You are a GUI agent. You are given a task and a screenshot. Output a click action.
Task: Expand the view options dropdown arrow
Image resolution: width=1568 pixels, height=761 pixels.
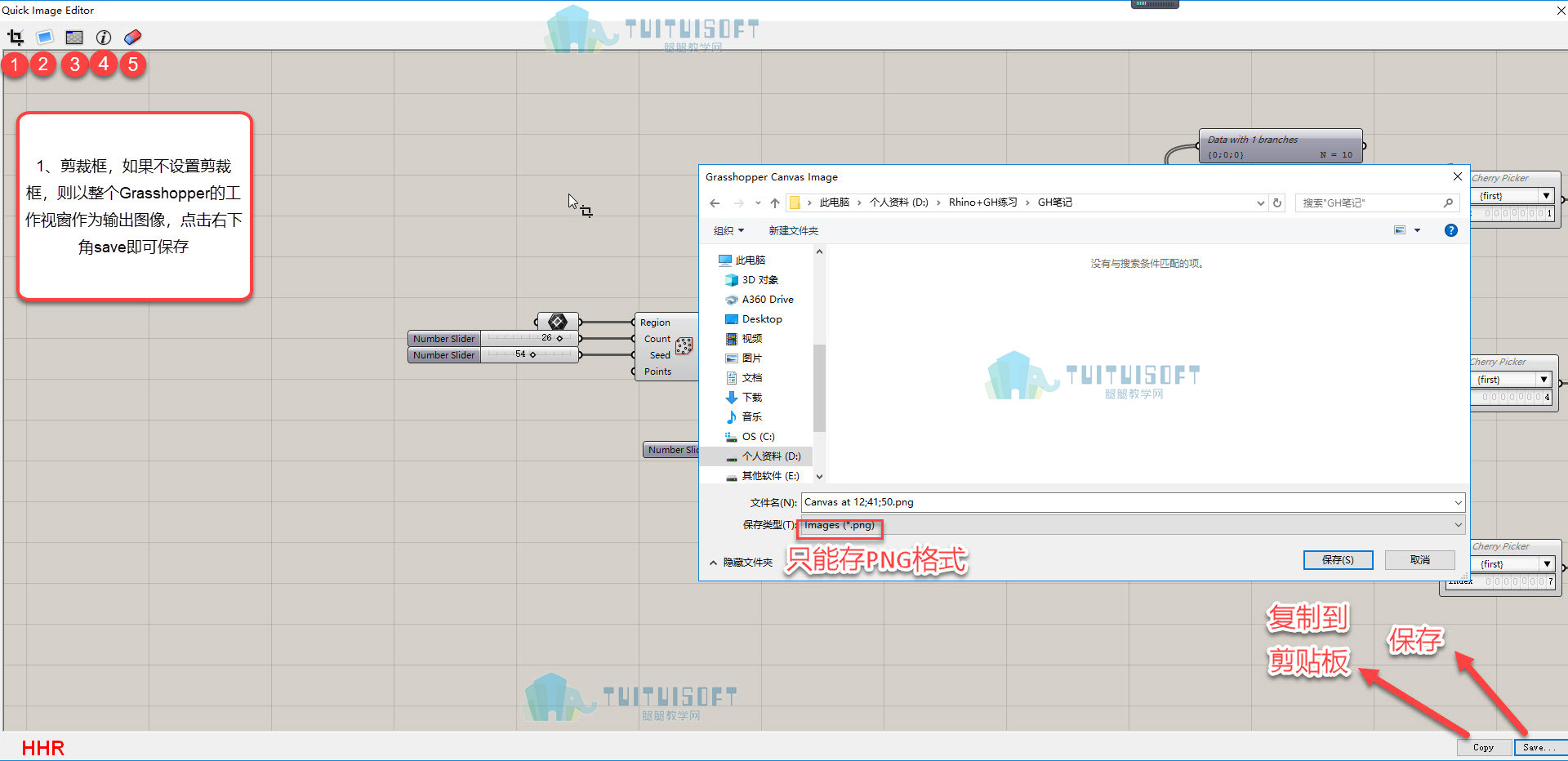click(1417, 230)
